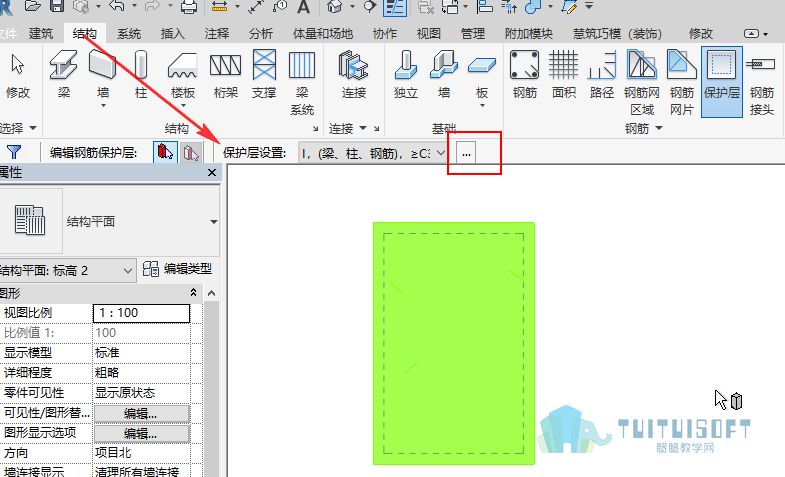The image size is (785, 477).
Task: Open the 建筑 ribbon tab
Action: pos(41,34)
